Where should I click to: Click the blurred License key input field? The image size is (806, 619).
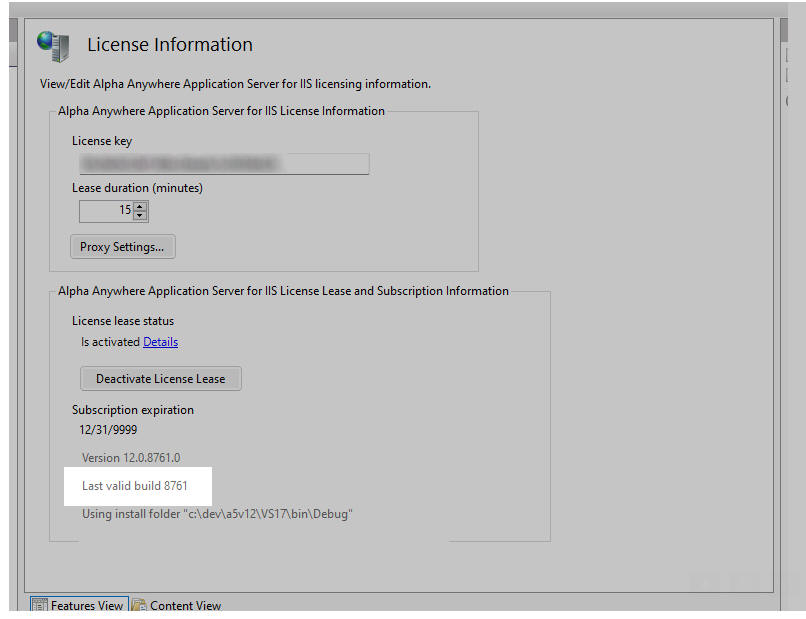coord(224,164)
